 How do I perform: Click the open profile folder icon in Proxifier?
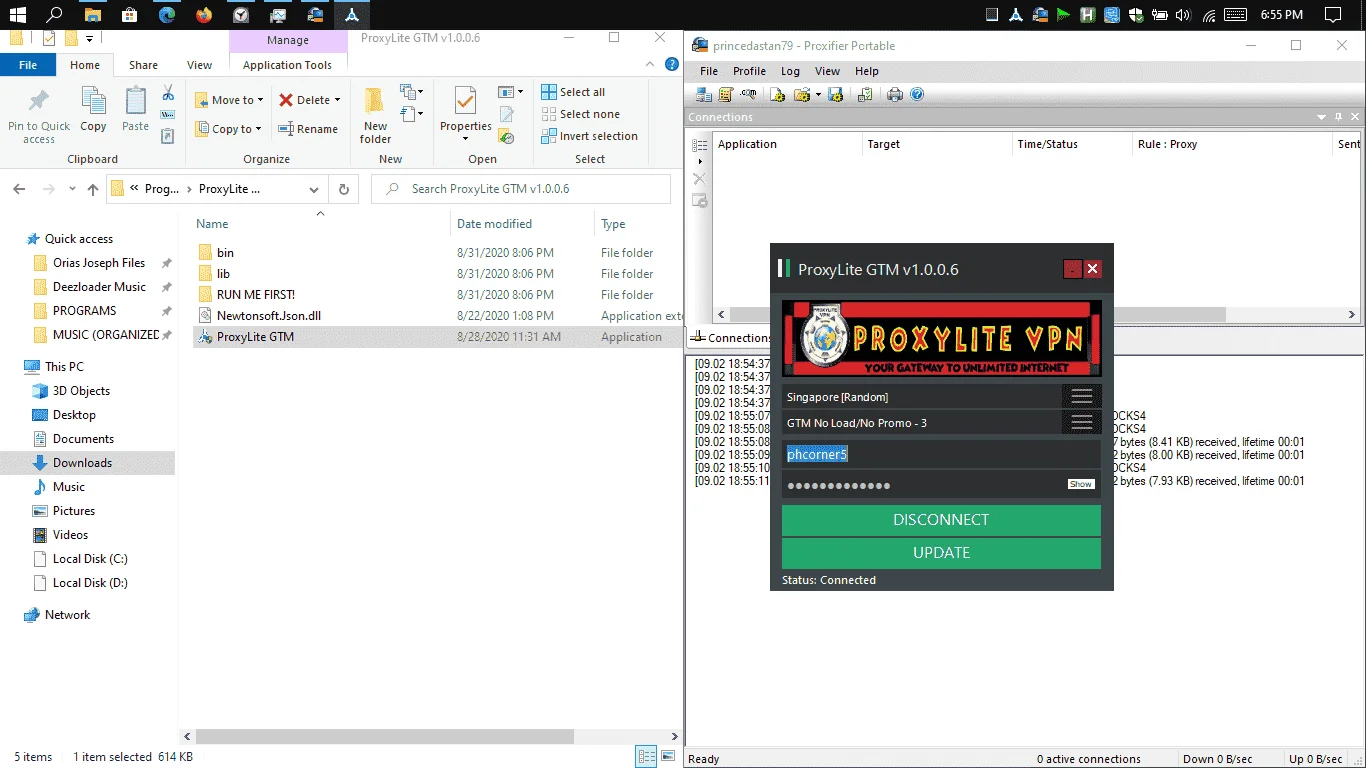(801, 95)
